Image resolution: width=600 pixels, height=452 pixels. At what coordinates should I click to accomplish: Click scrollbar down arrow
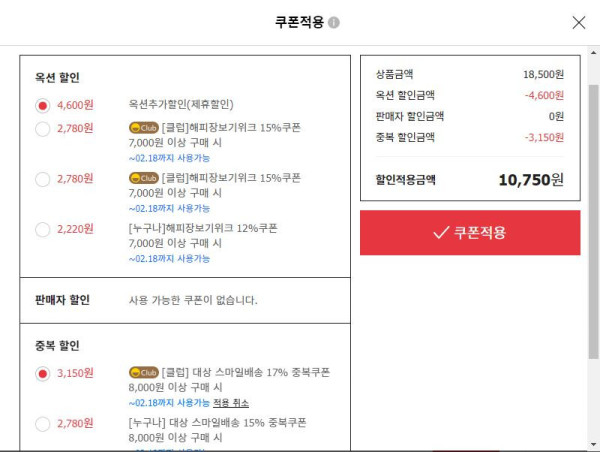pyautogui.click(x=593, y=444)
